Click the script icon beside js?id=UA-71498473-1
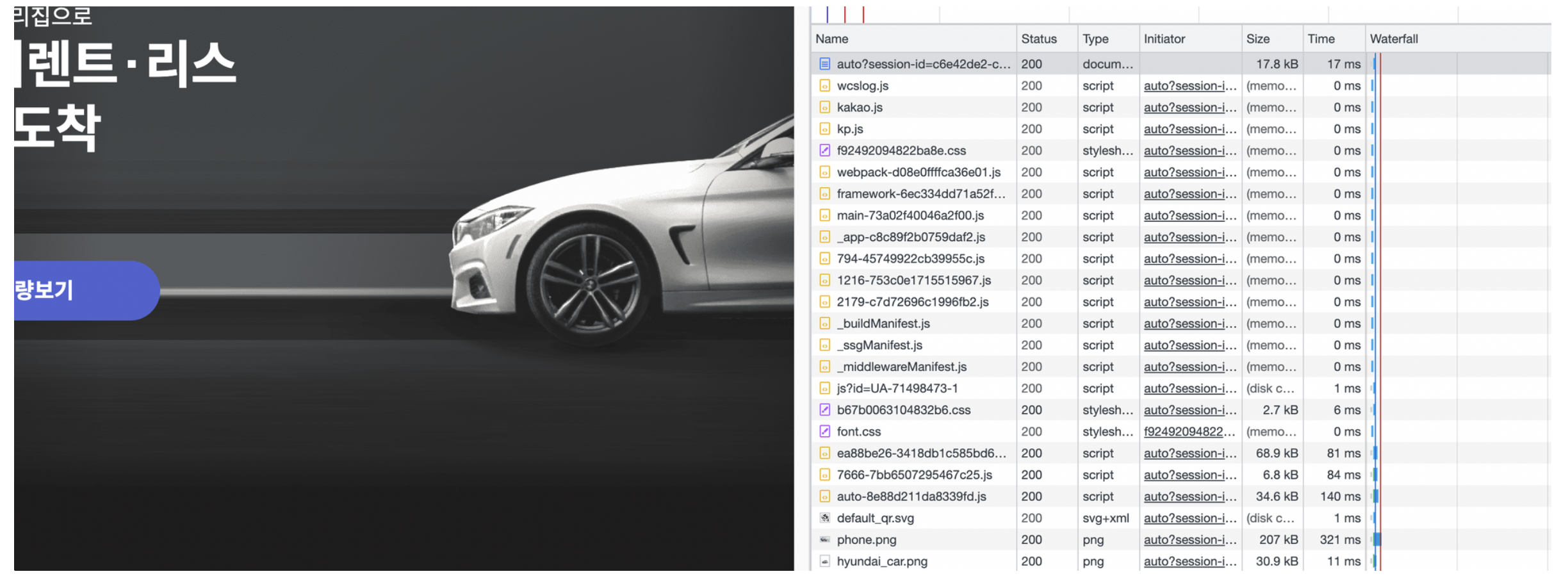 pyautogui.click(x=824, y=388)
